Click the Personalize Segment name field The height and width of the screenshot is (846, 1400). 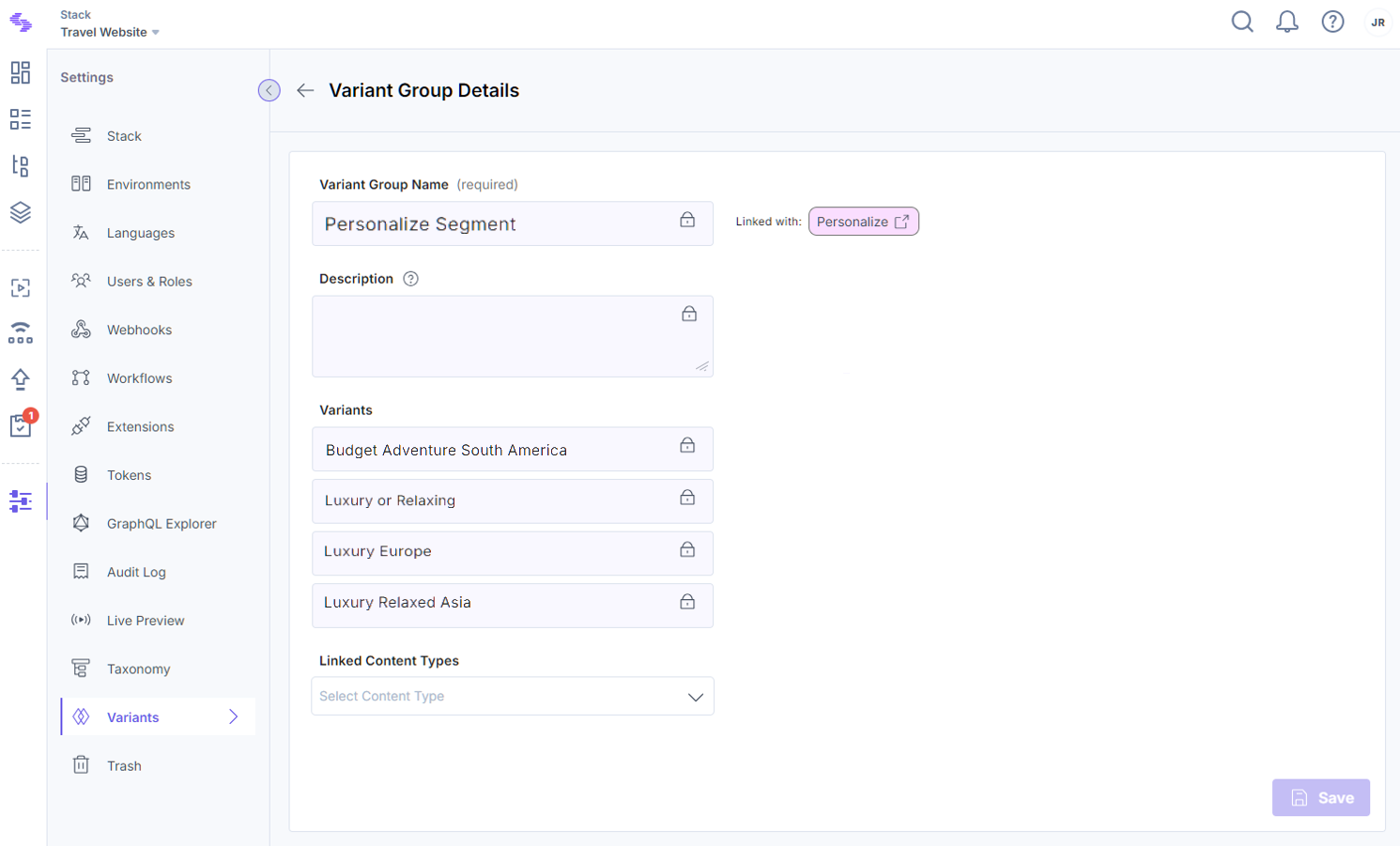pos(513,223)
